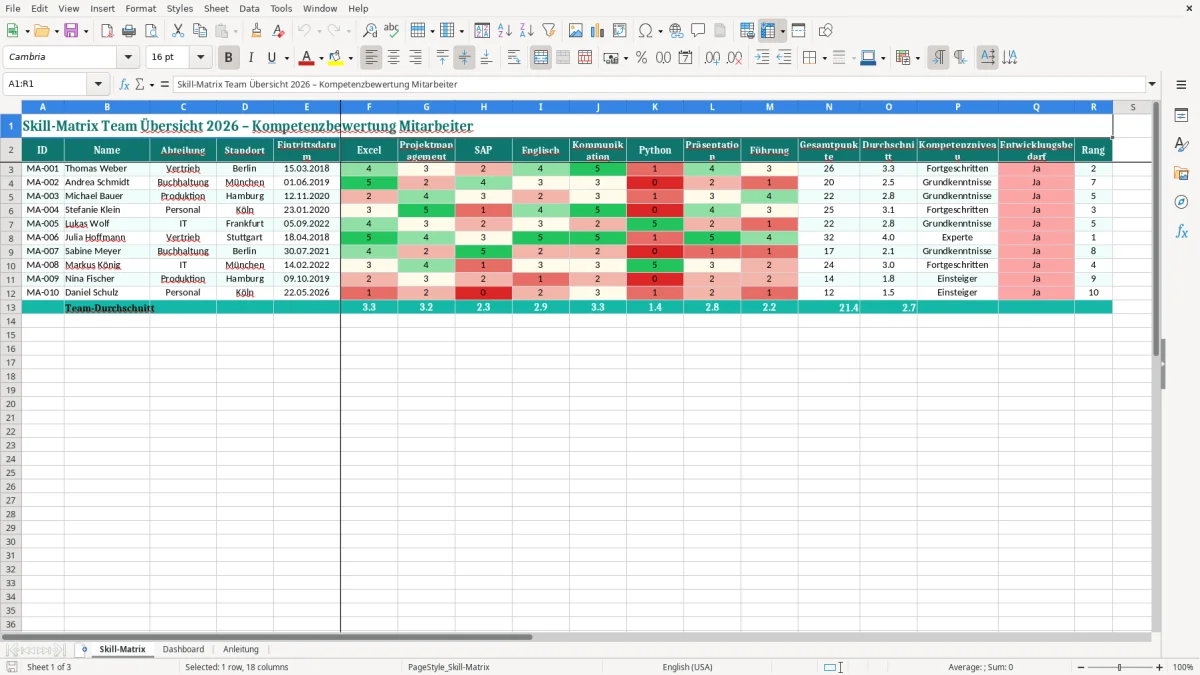Open font color dropdown arrow
The height and width of the screenshot is (675, 1200).
tap(321, 58)
